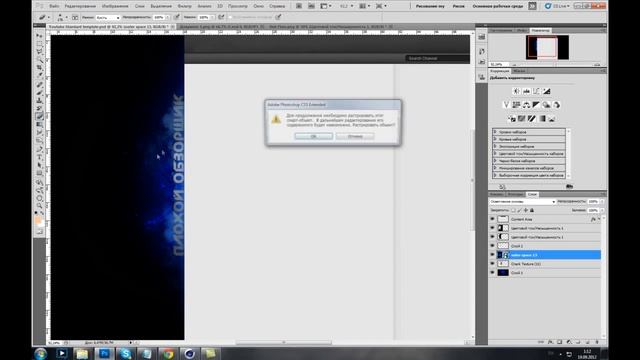This screenshot has height=360, width=640.
Task: Click Отмена in the dialog
Action: (355, 136)
